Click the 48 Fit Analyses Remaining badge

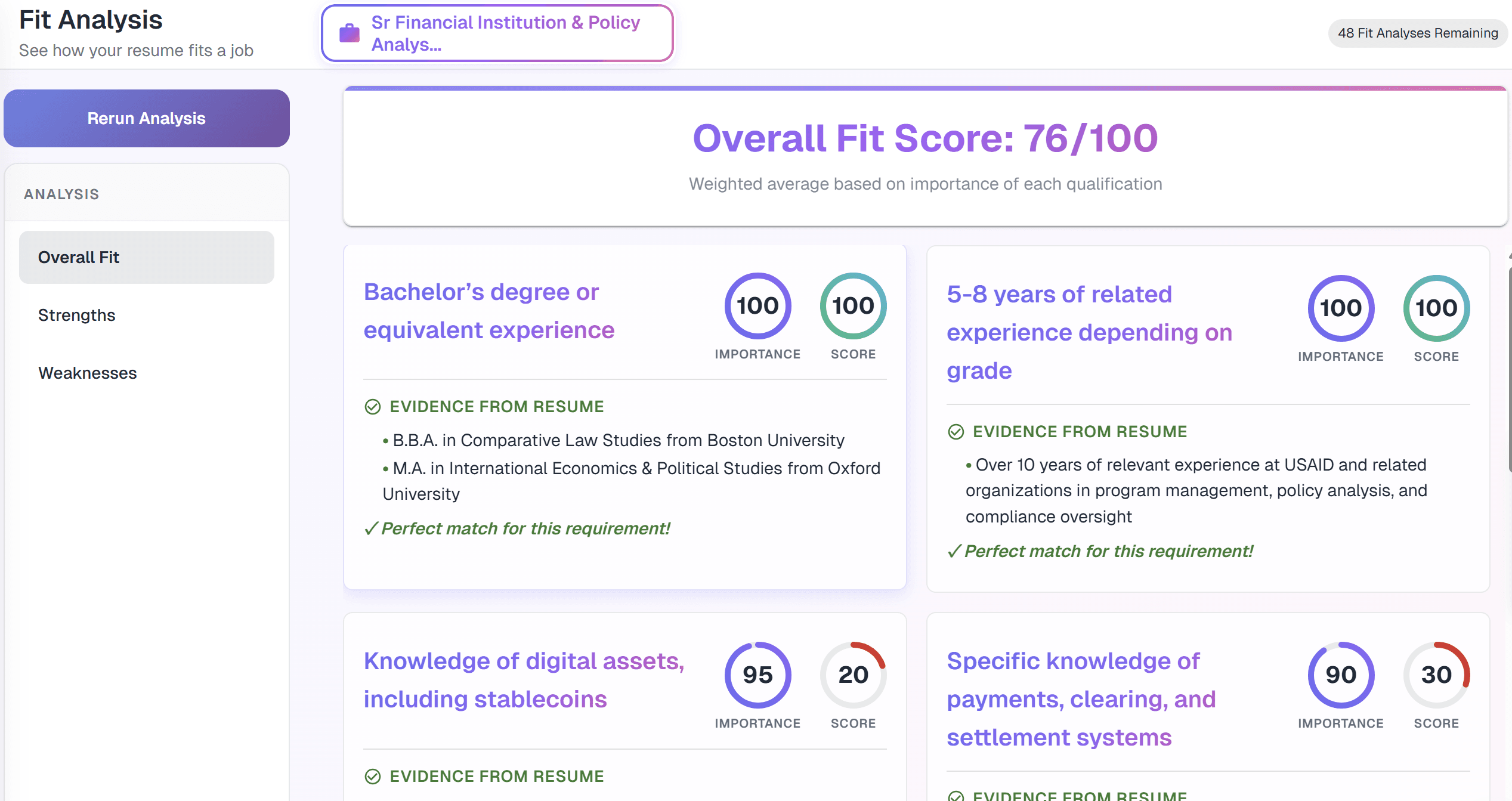[x=1418, y=33]
